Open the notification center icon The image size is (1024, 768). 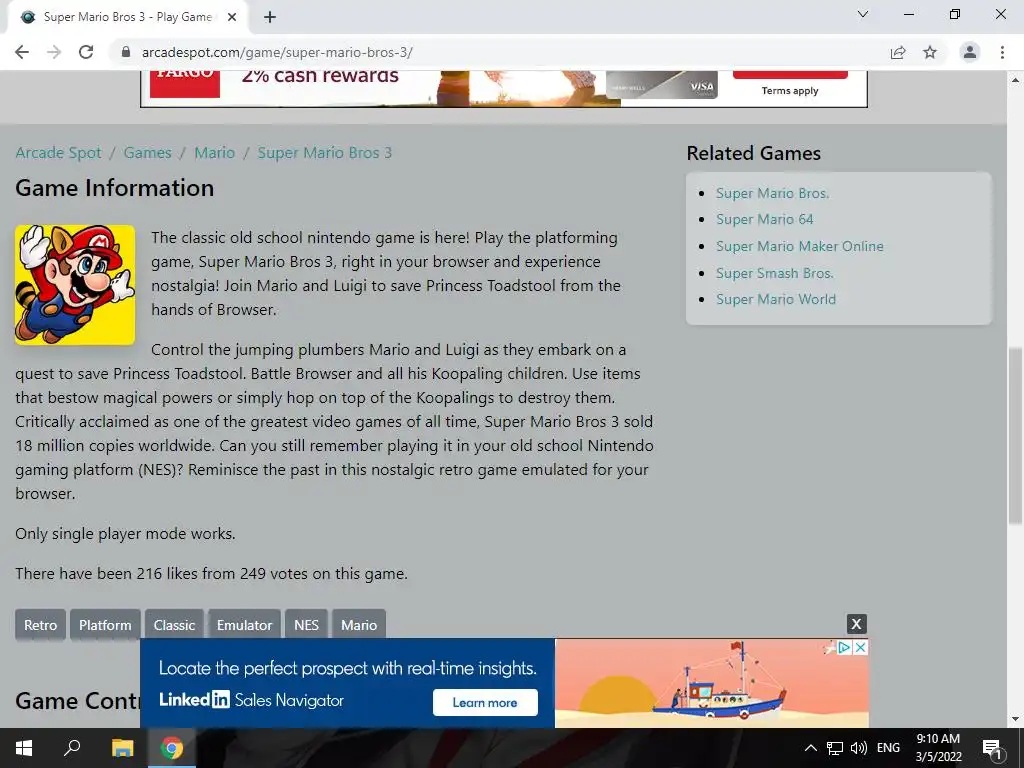pyautogui.click(x=992, y=748)
